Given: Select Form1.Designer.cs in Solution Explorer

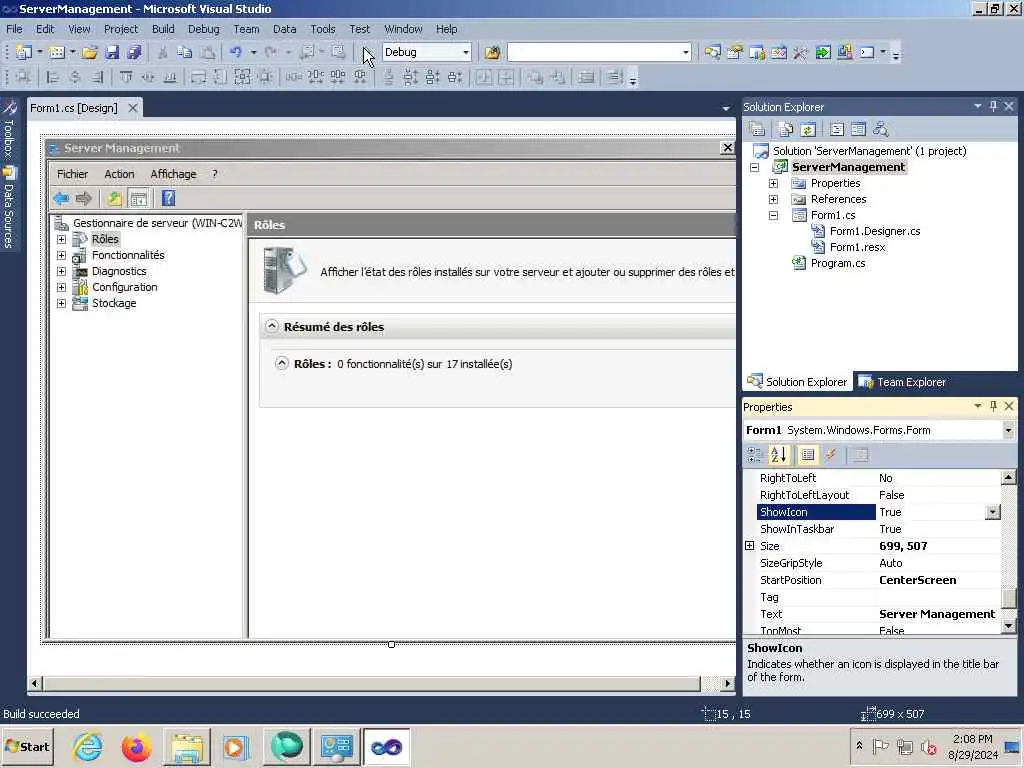Looking at the screenshot, I should click(874, 231).
